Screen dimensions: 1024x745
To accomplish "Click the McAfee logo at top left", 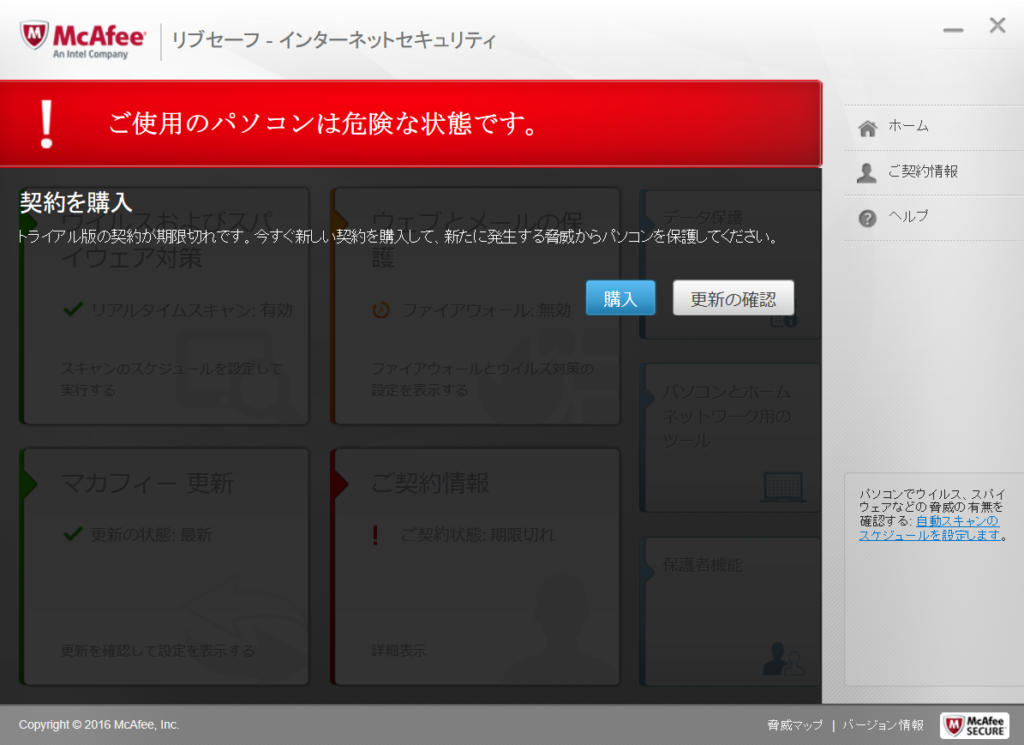I will (x=83, y=40).
